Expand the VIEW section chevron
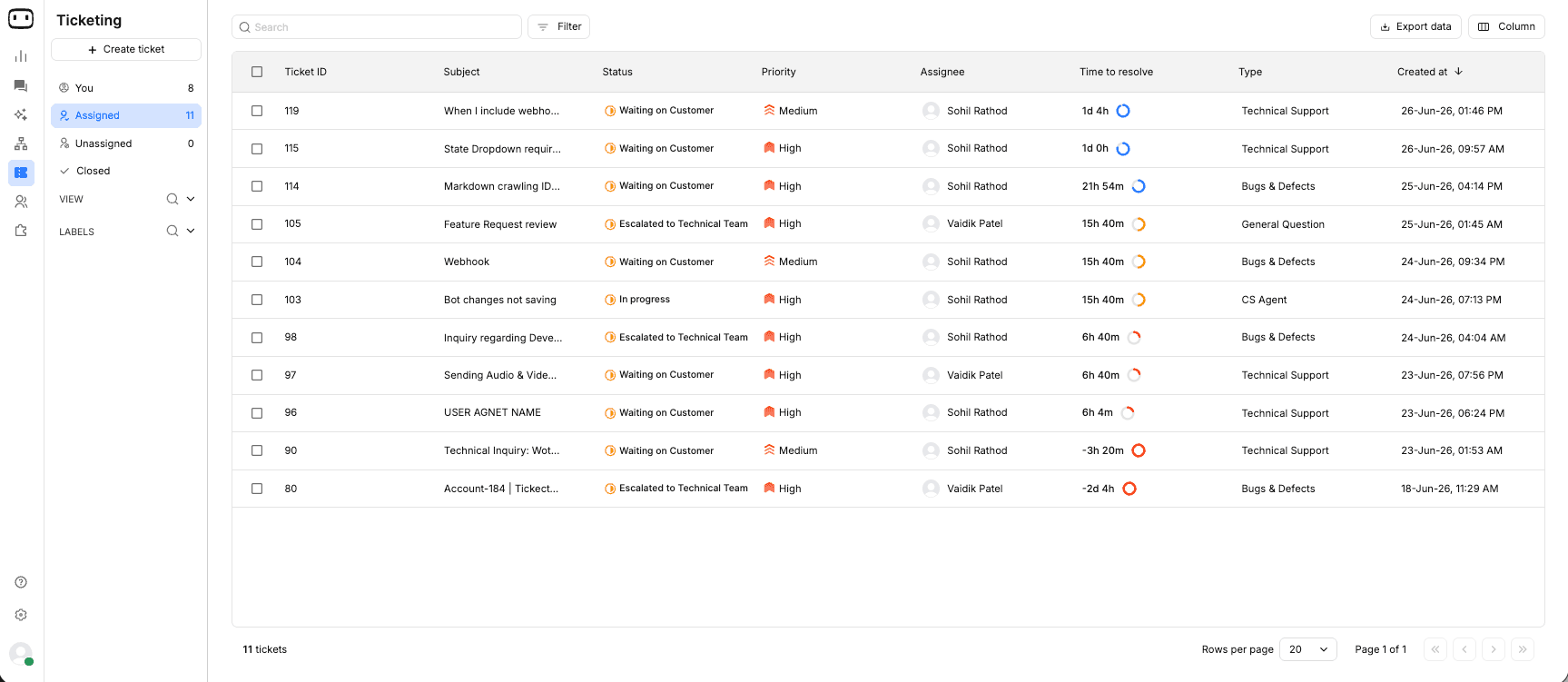The width and height of the screenshot is (1568, 682). coord(191,199)
